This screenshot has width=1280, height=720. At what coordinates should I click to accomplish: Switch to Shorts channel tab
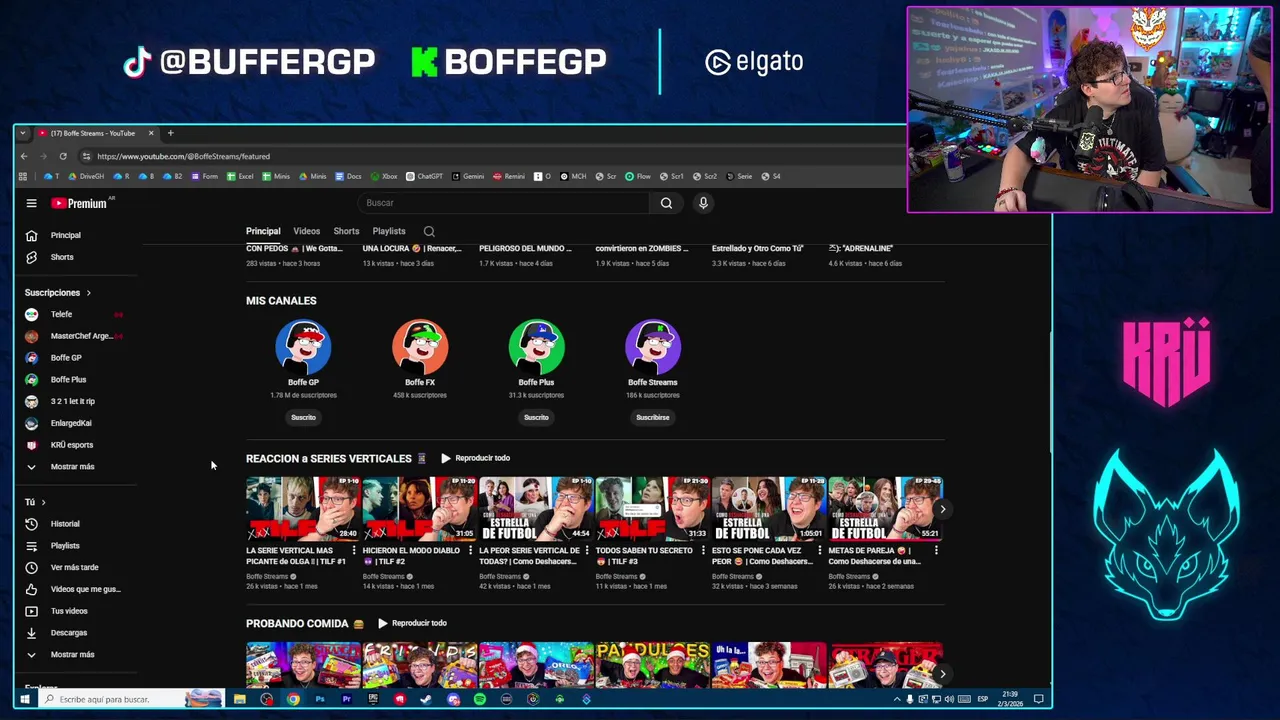346,231
